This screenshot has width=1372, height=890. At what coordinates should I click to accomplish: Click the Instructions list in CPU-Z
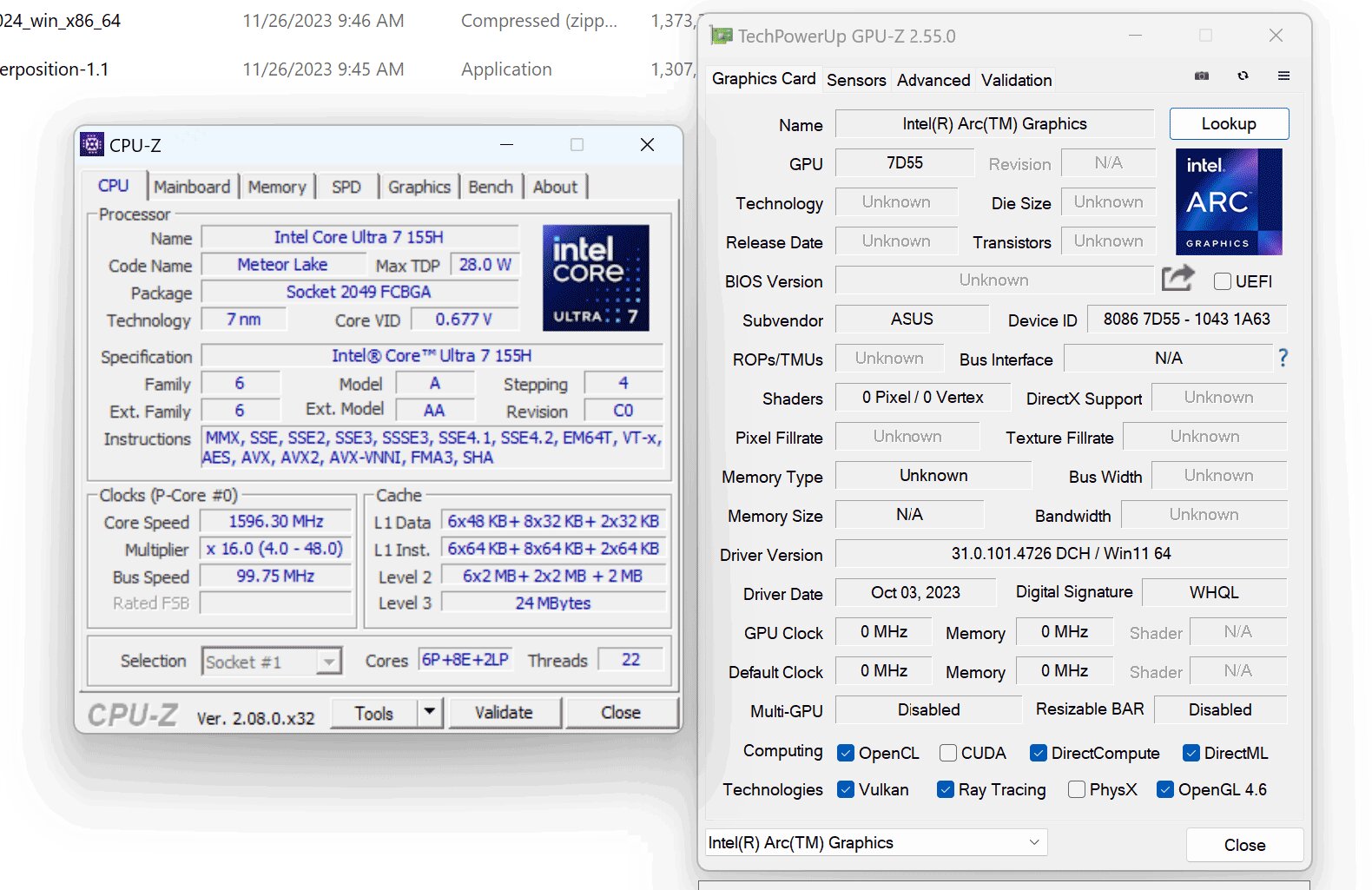point(432,448)
